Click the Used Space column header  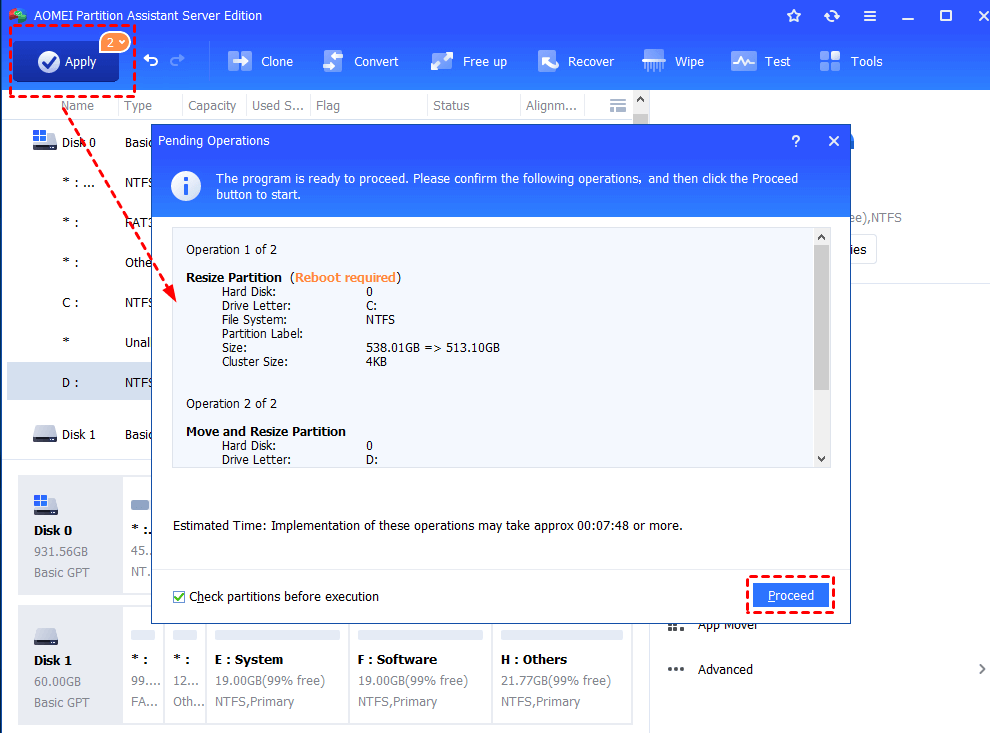tap(277, 105)
